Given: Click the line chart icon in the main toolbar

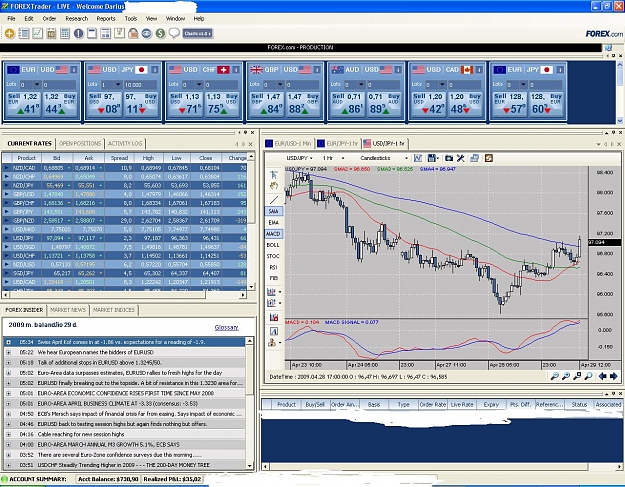Looking at the screenshot, I should pos(37,33).
